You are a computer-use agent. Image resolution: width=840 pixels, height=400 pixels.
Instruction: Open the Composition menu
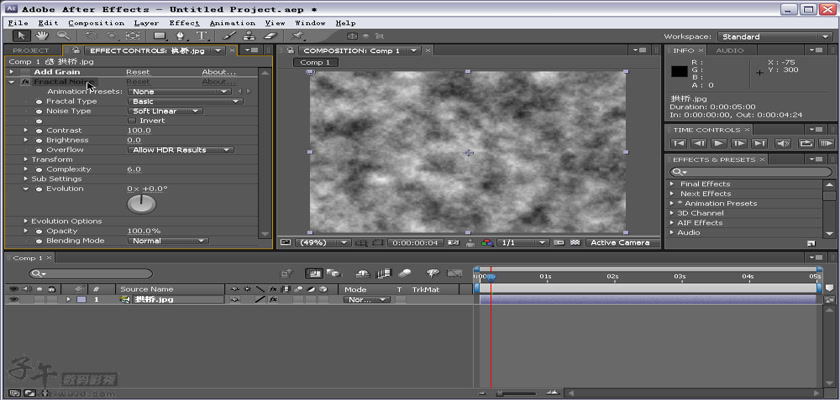tap(96, 23)
